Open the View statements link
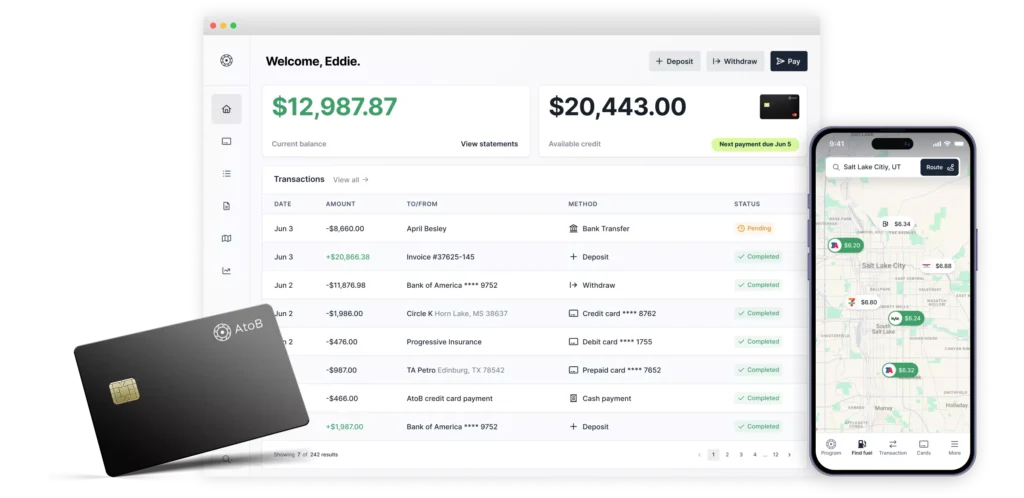The image size is (1024, 498). click(x=489, y=144)
